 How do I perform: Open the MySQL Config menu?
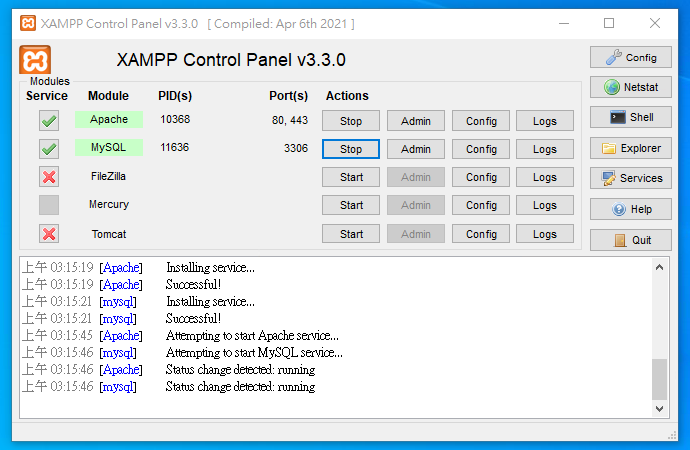[481, 149]
